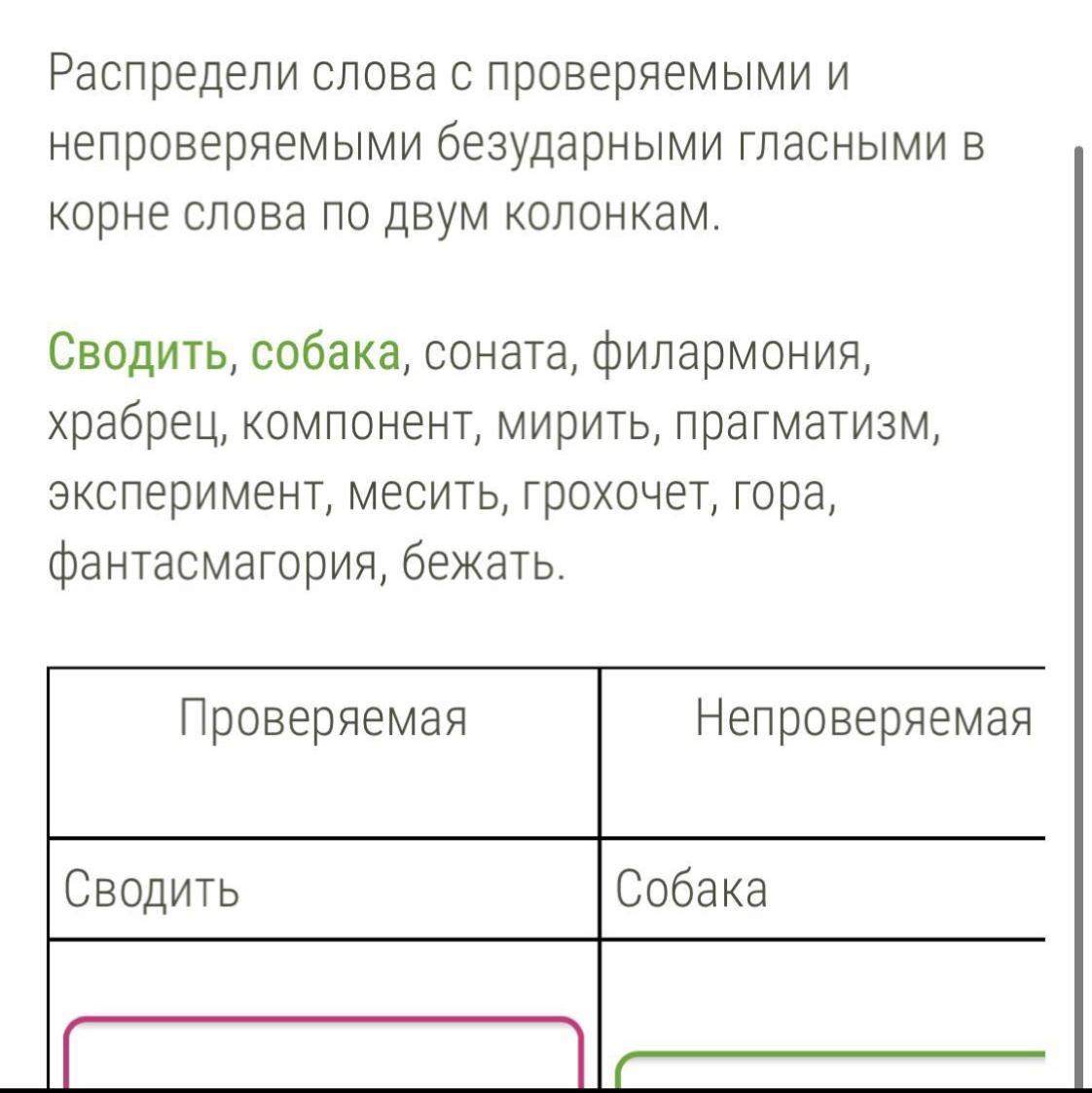Click the word соната in list

pyautogui.click(x=495, y=355)
